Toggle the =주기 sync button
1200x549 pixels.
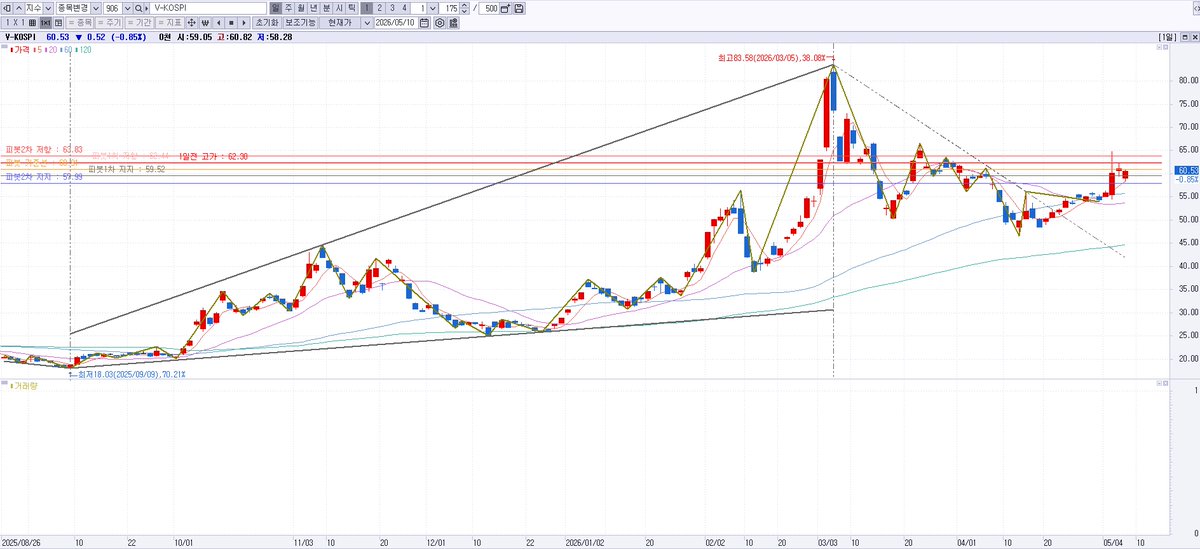point(109,22)
